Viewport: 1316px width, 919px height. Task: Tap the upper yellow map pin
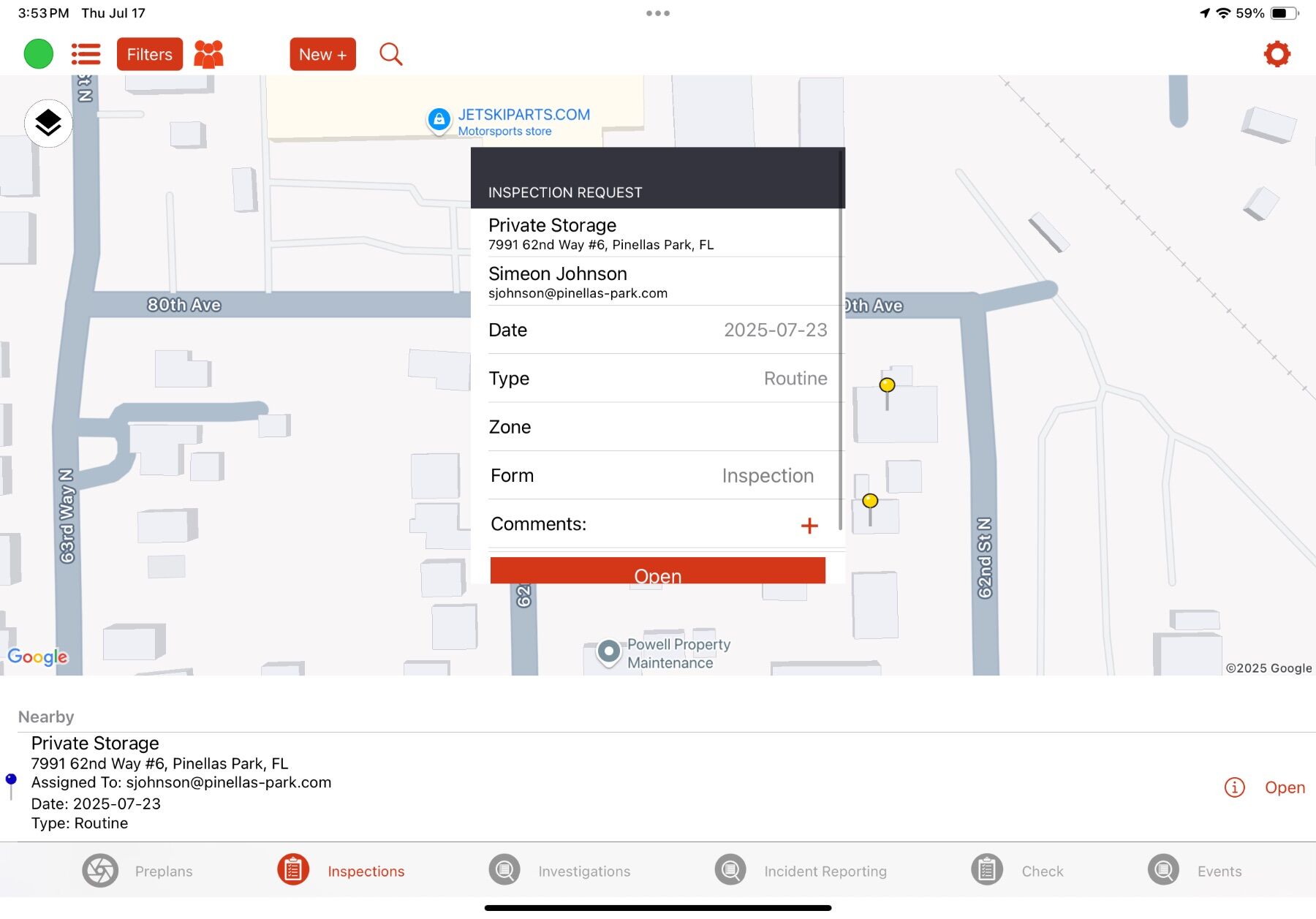[887, 385]
